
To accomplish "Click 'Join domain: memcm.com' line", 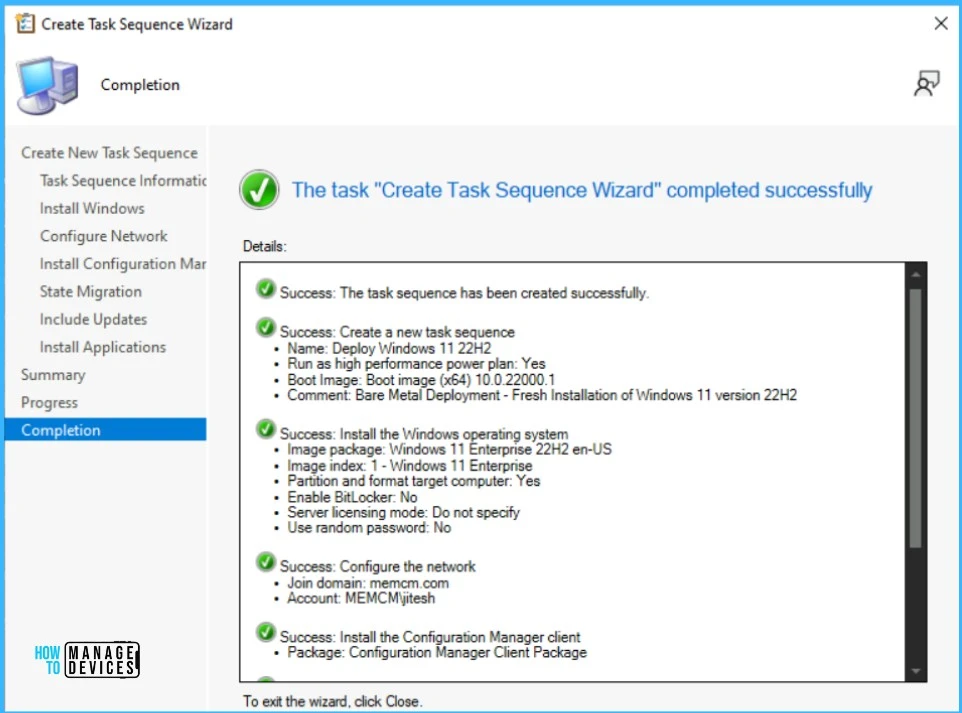I will [367, 583].
